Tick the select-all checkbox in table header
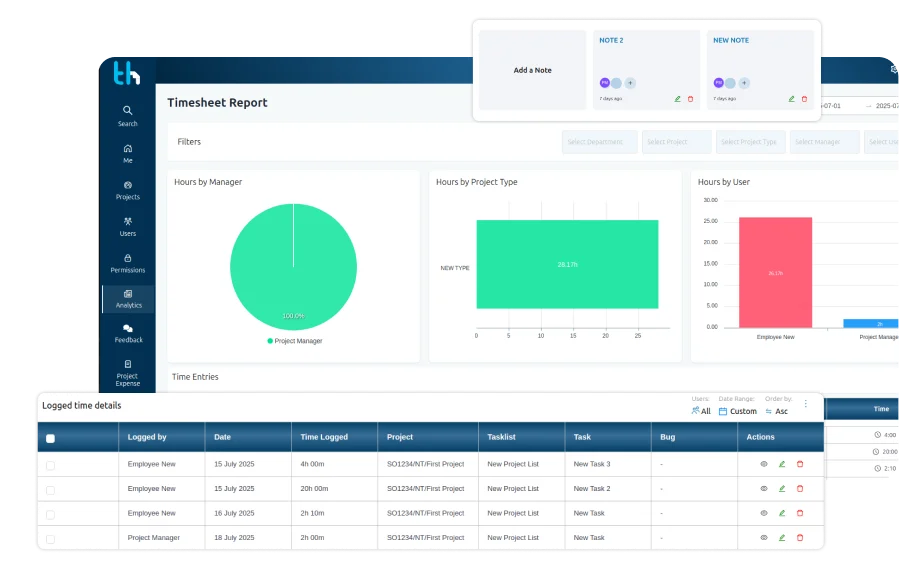The height and width of the screenshot is (565, 918). pyautogui.click(x=50, y=439)
